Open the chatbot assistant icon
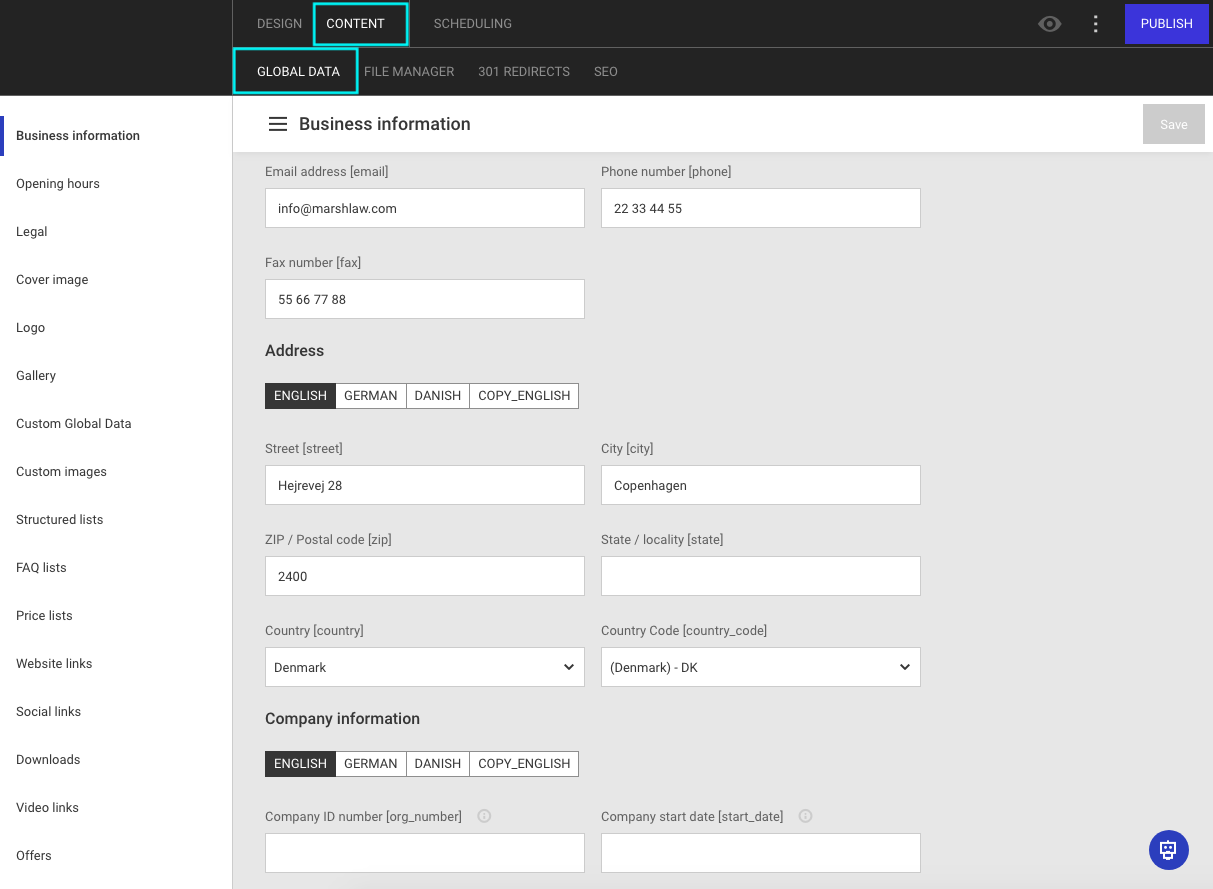The width and height of the screenshot is (1213, 889). tap(1168, 850)
